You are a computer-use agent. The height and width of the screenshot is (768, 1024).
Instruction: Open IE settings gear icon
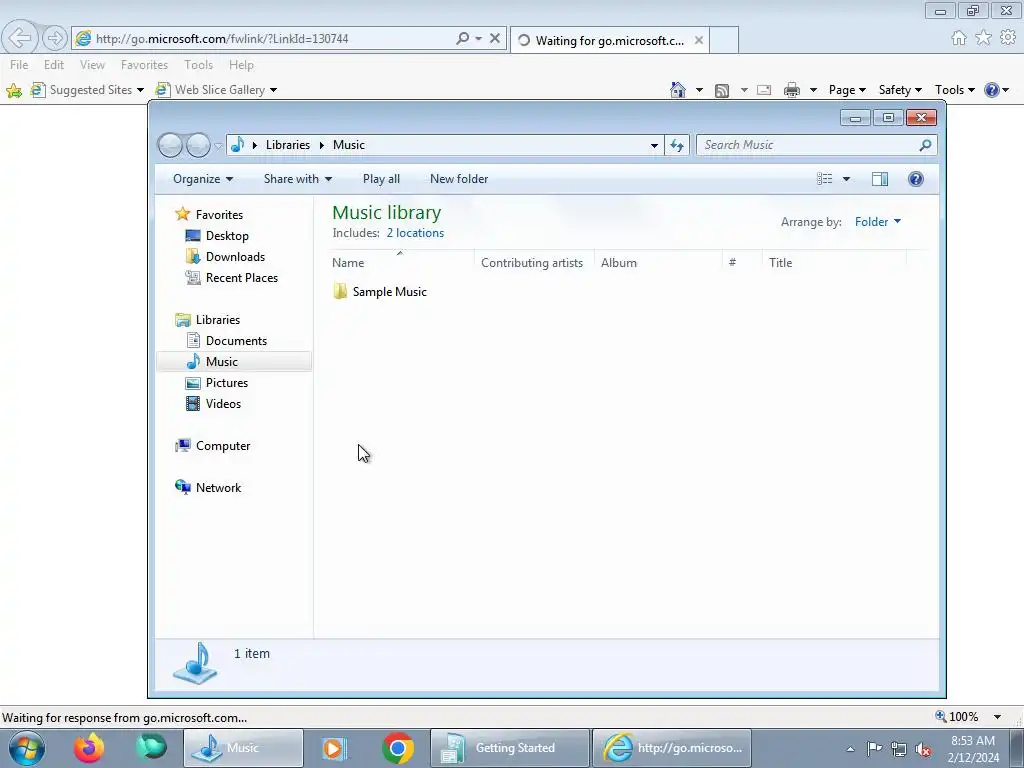1008,38
